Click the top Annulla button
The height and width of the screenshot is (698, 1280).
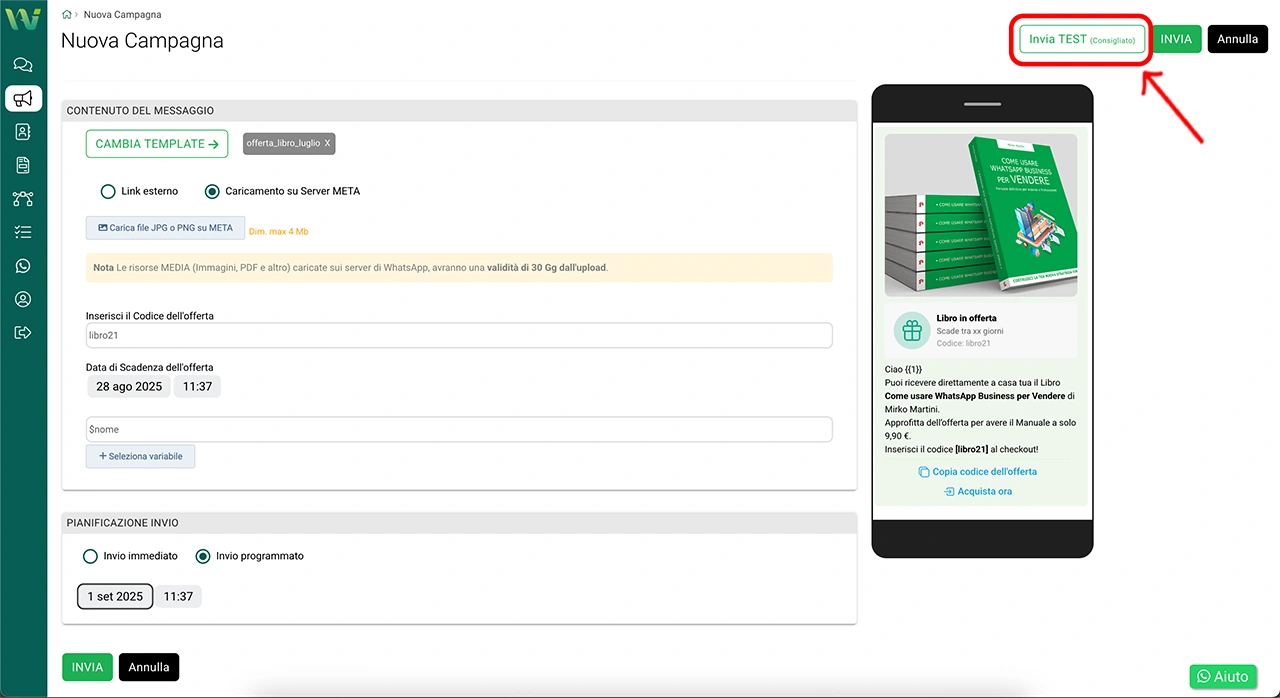coord(1238,39)
